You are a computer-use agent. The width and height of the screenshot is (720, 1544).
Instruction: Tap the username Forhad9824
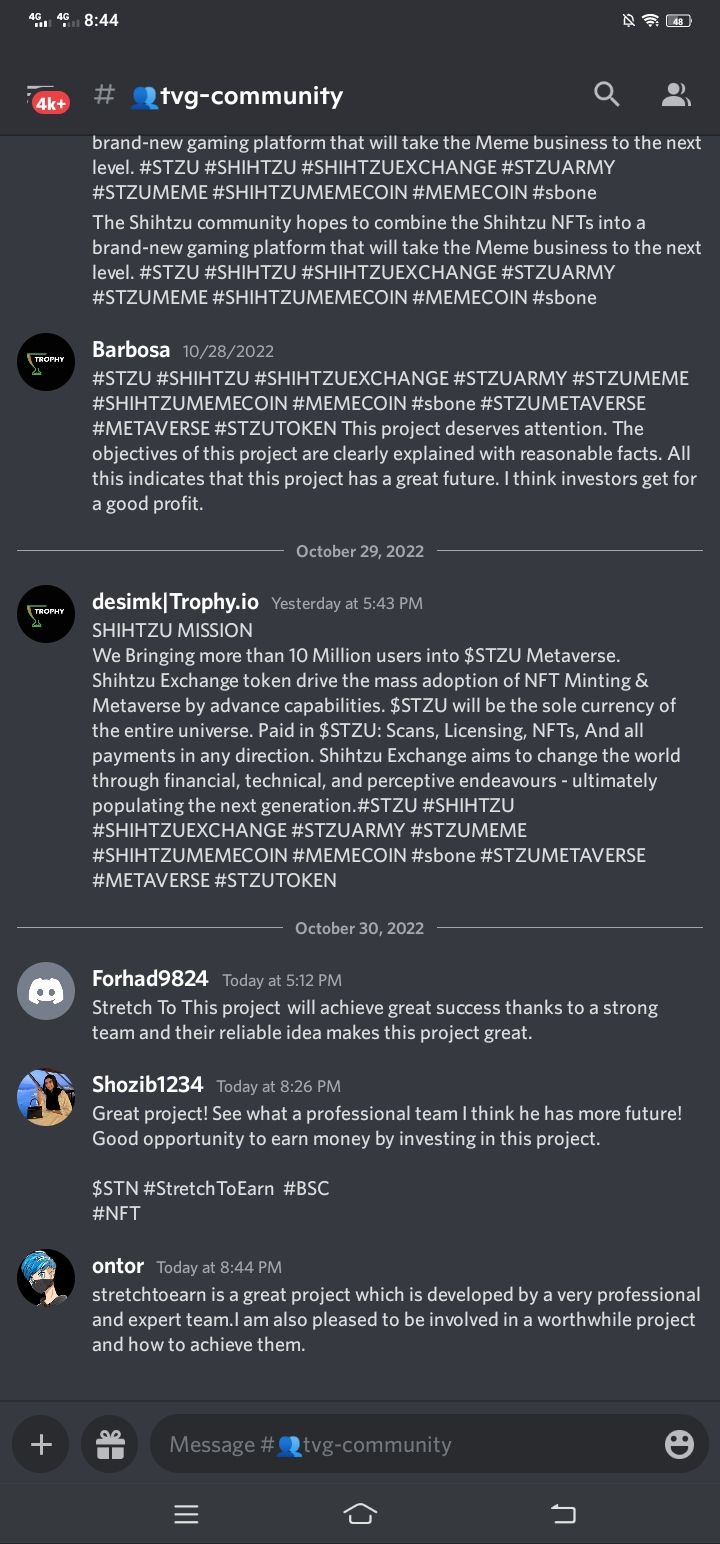150,979
